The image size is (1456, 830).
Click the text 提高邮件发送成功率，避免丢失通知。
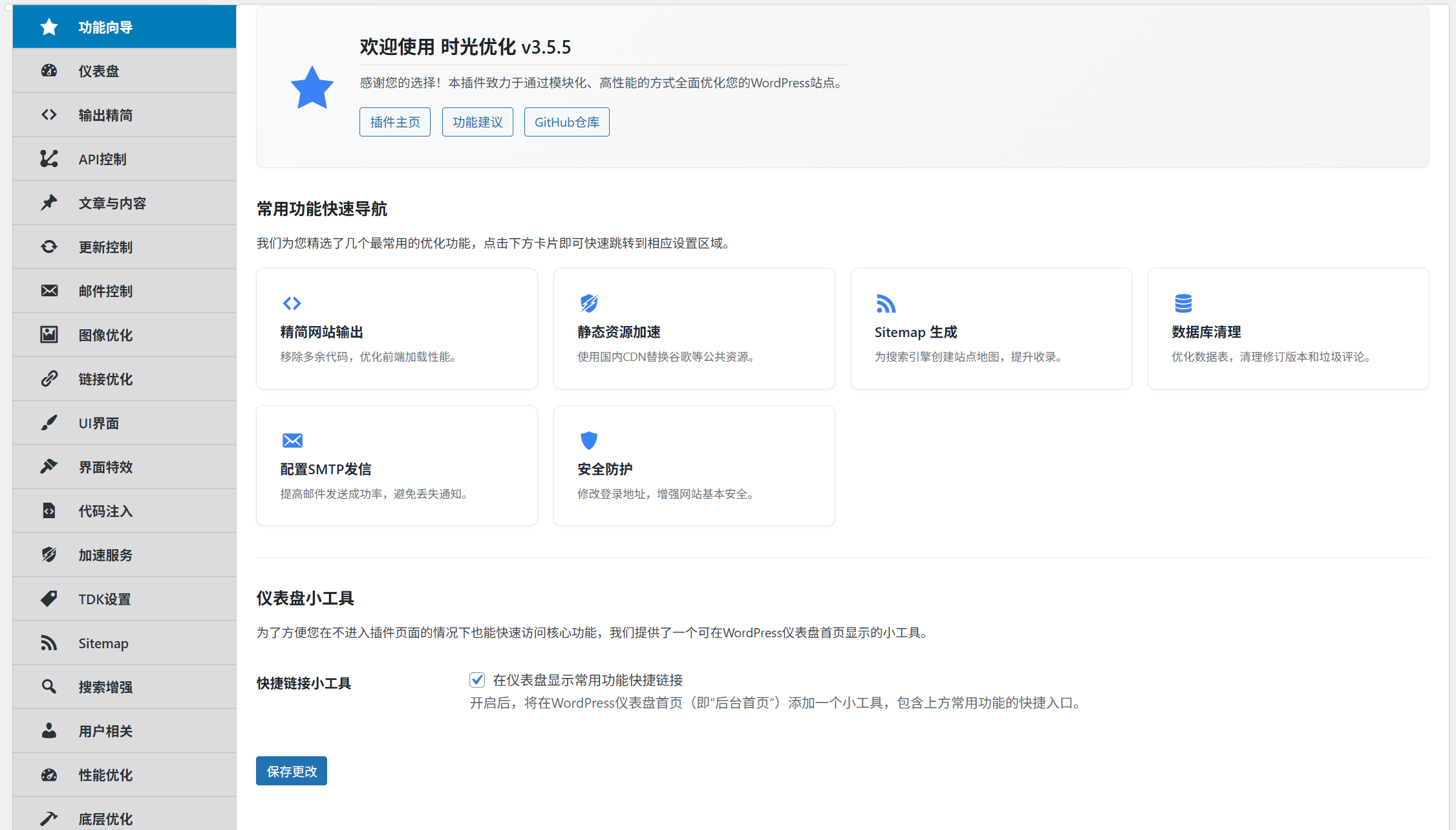click(x=376, y=494)
